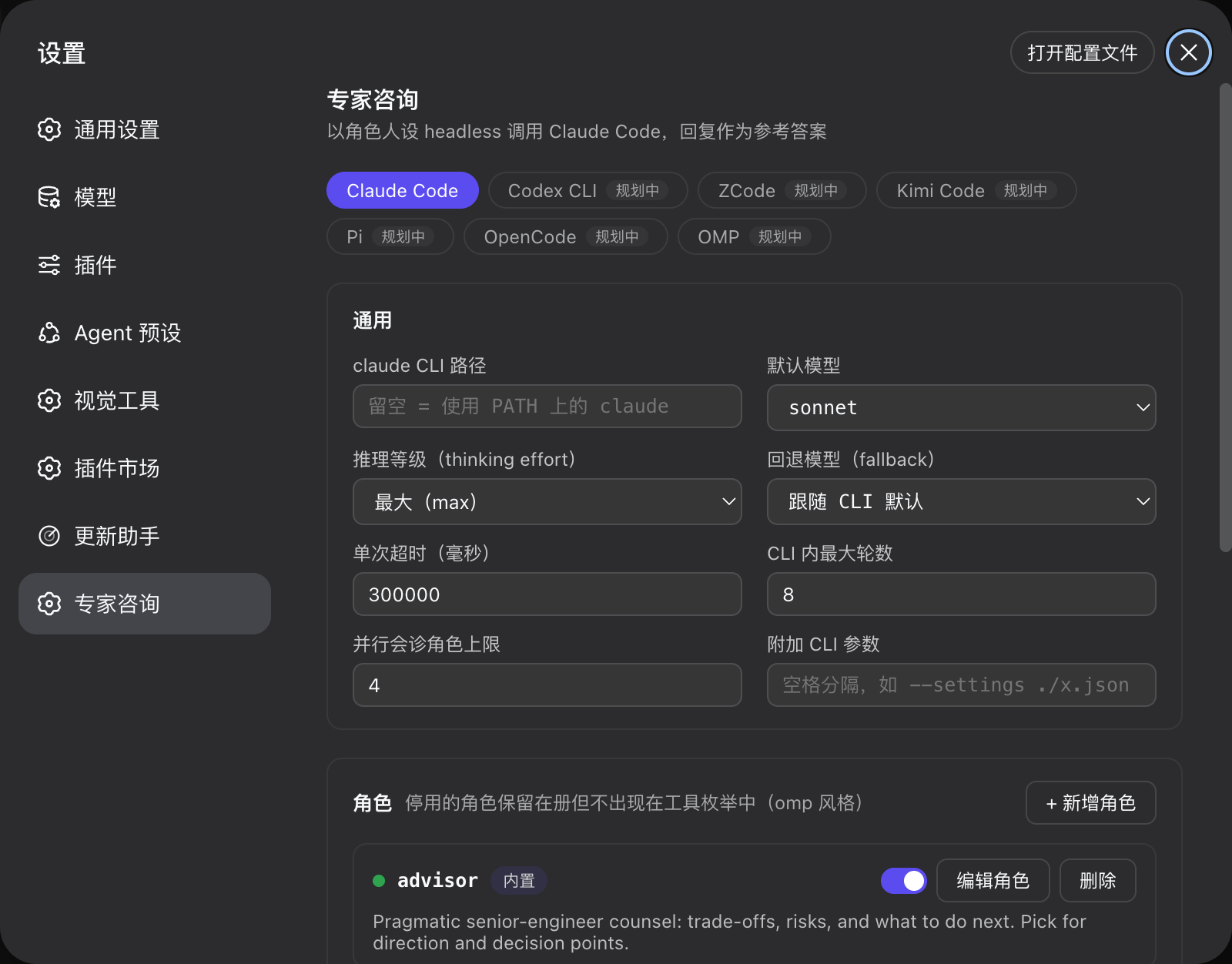Click the vertical scrollbar on the right
This screenshot has height=964, width=1232.
click(1226, 317)
